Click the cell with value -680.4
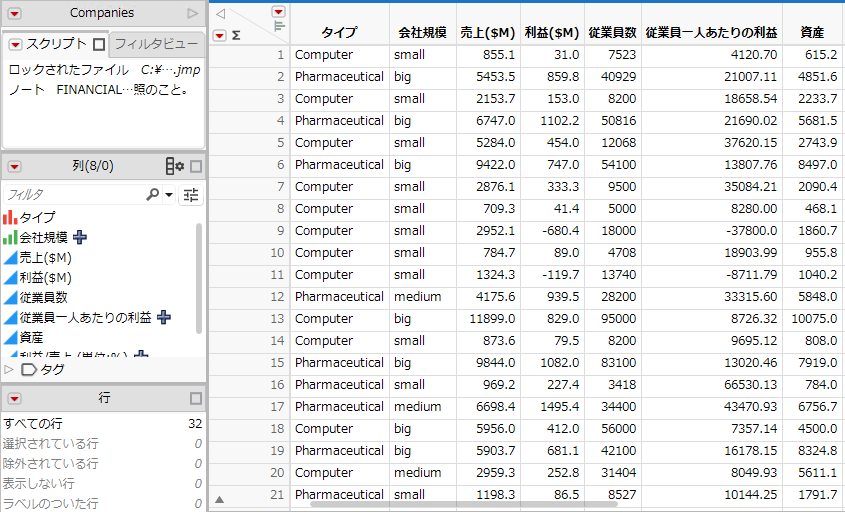Image resolution: width=845 pixels, height=512 pixels. (552, 231)
